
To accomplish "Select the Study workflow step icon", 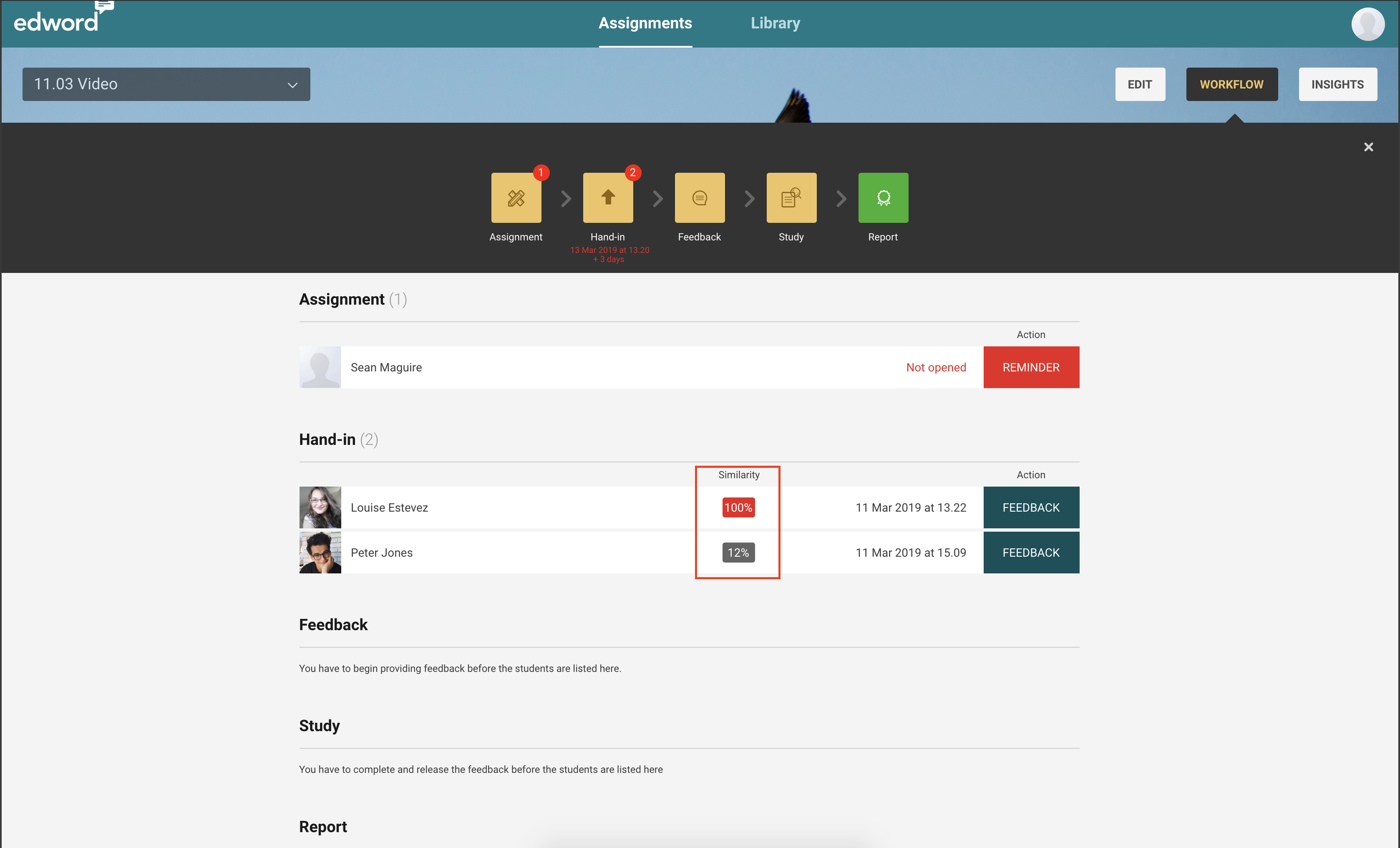I will [791, 198].
